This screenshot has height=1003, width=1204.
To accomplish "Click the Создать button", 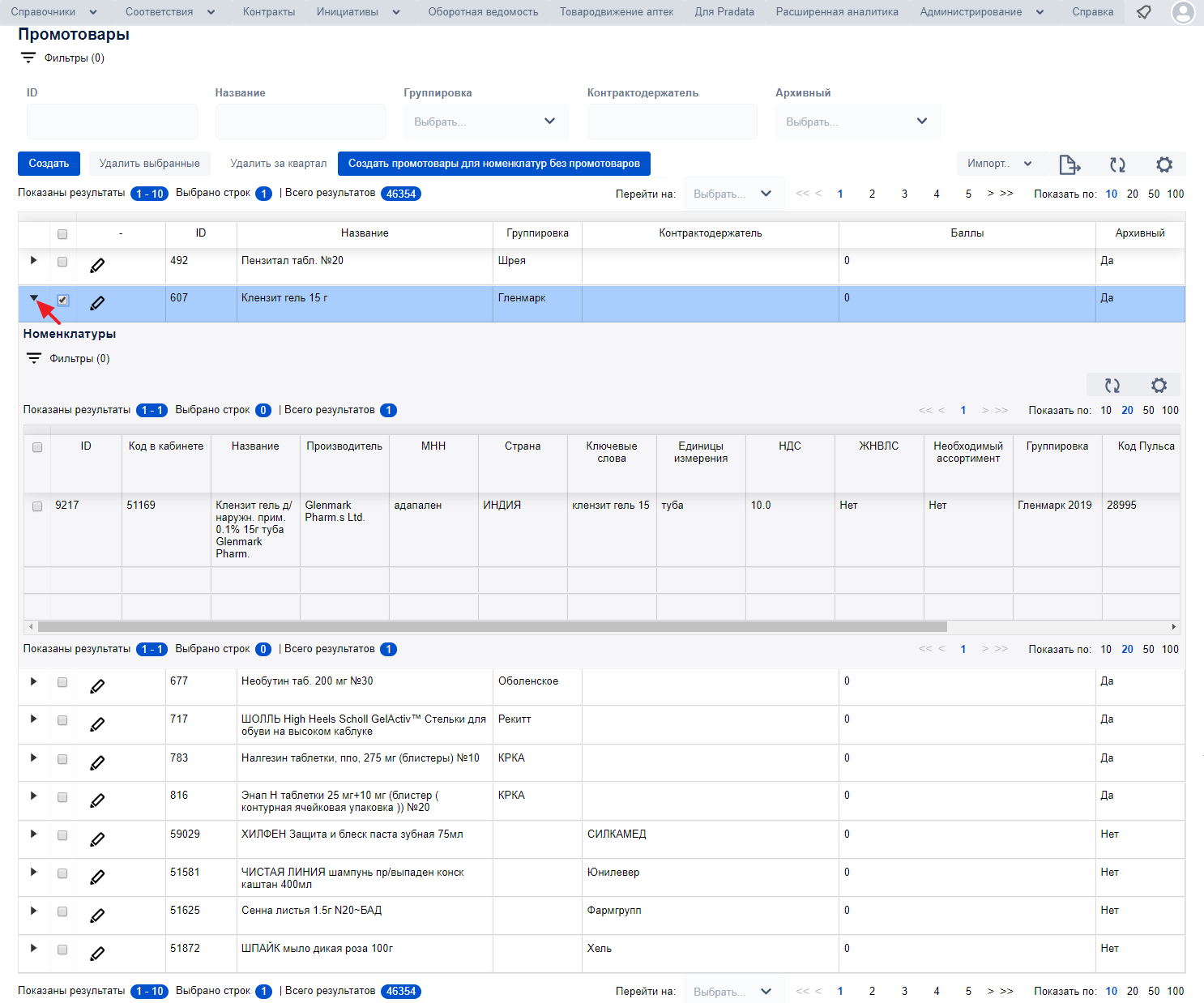I will pyautogui.click(x=49, y=164).
